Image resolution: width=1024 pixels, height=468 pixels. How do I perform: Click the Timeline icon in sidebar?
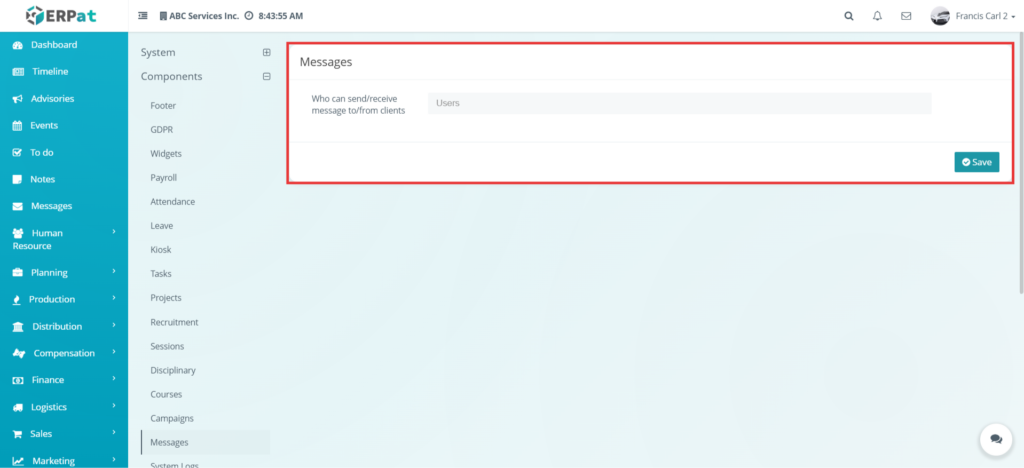18,72
